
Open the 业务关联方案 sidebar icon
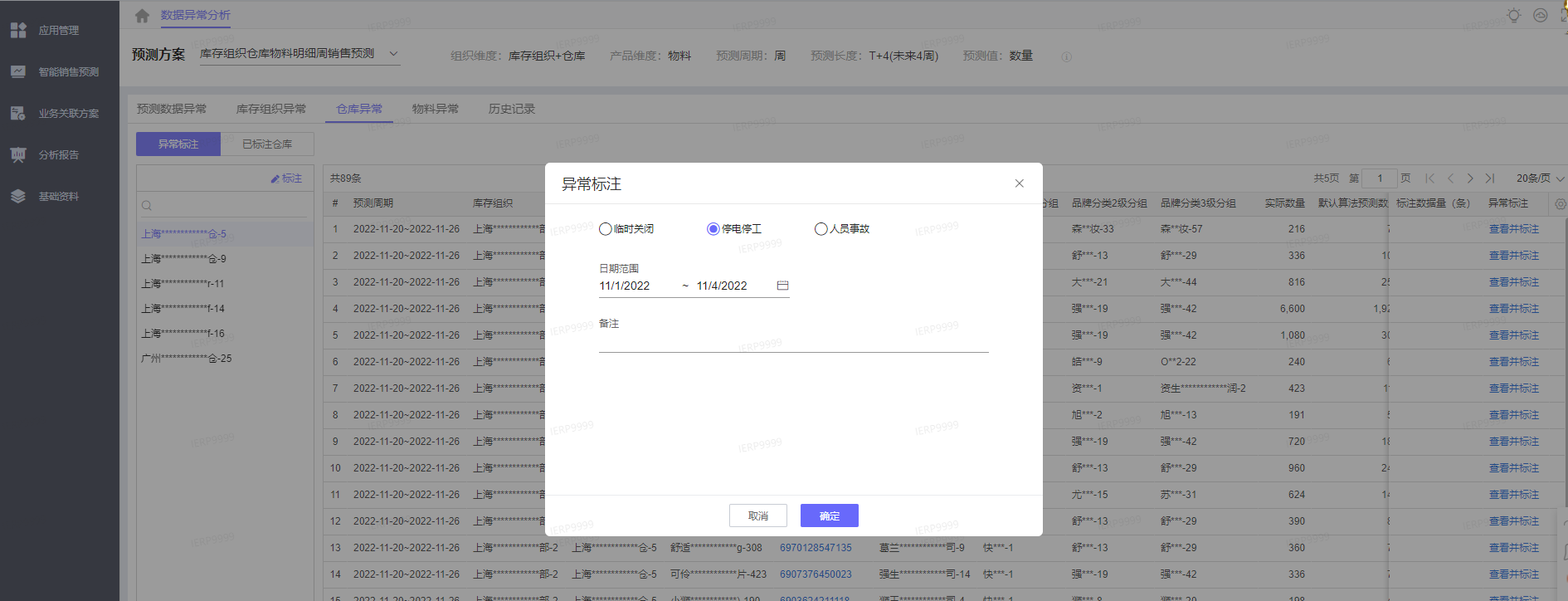[18, 114]
